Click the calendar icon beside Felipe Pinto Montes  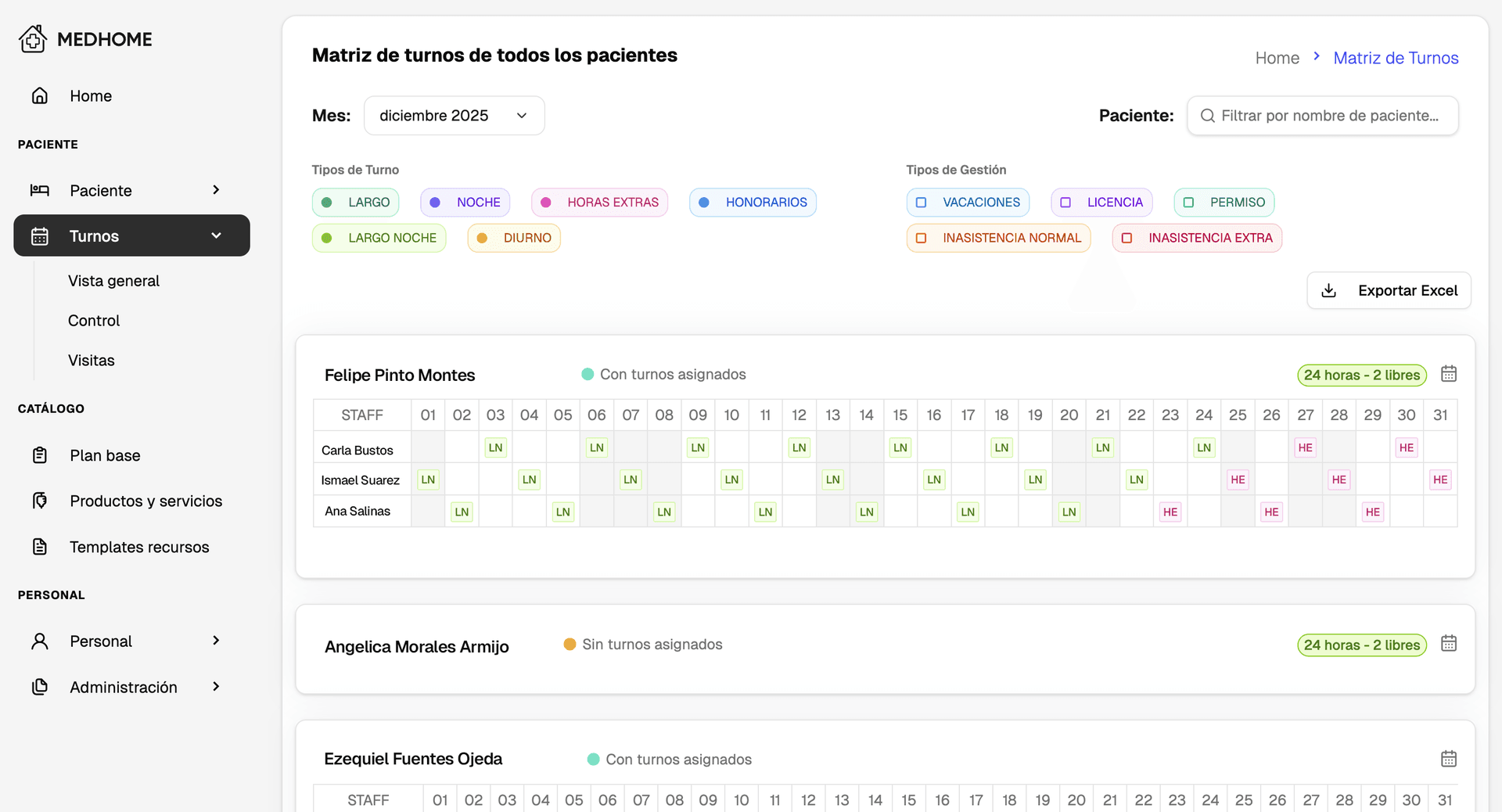[x=1449, y=374]
